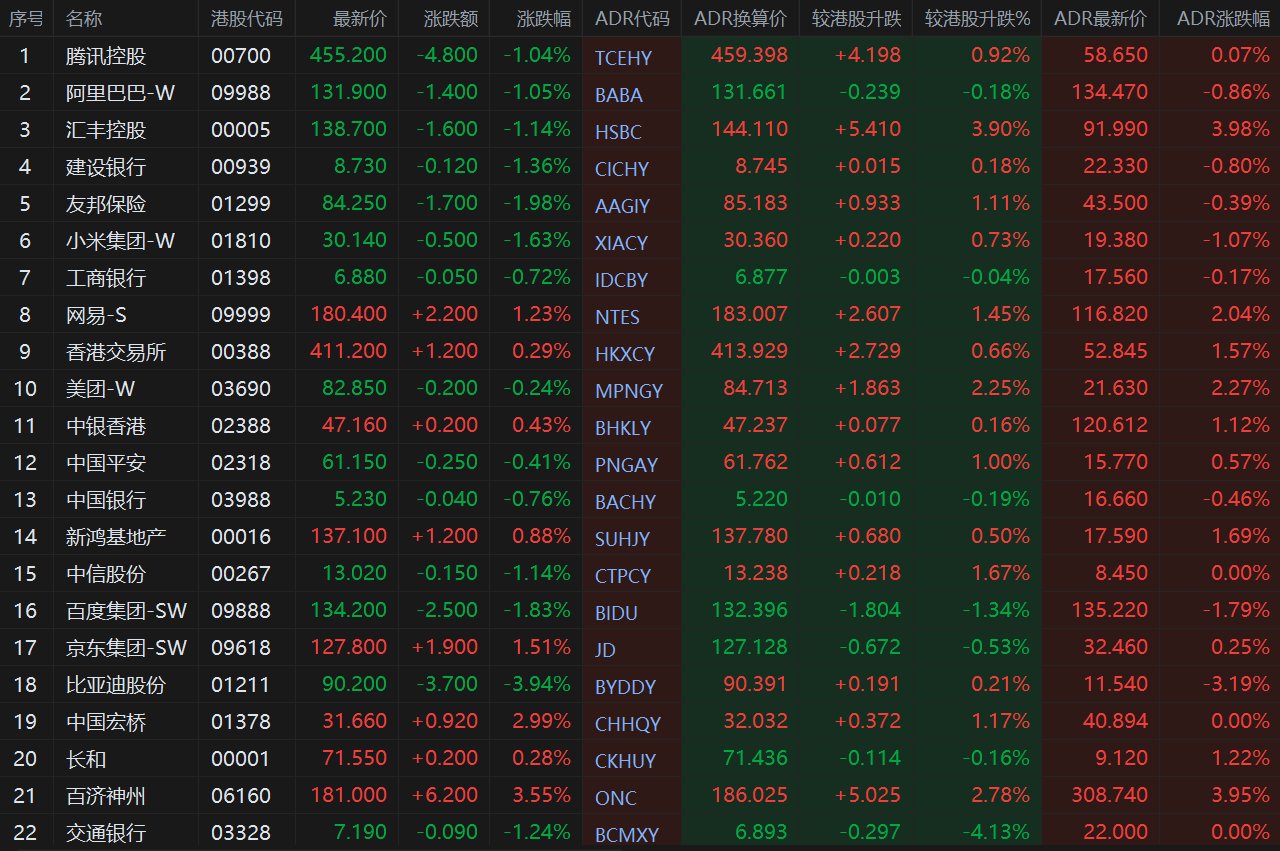
Task: Click the ADR code AAGIY
Action: [x=622, y=206]
